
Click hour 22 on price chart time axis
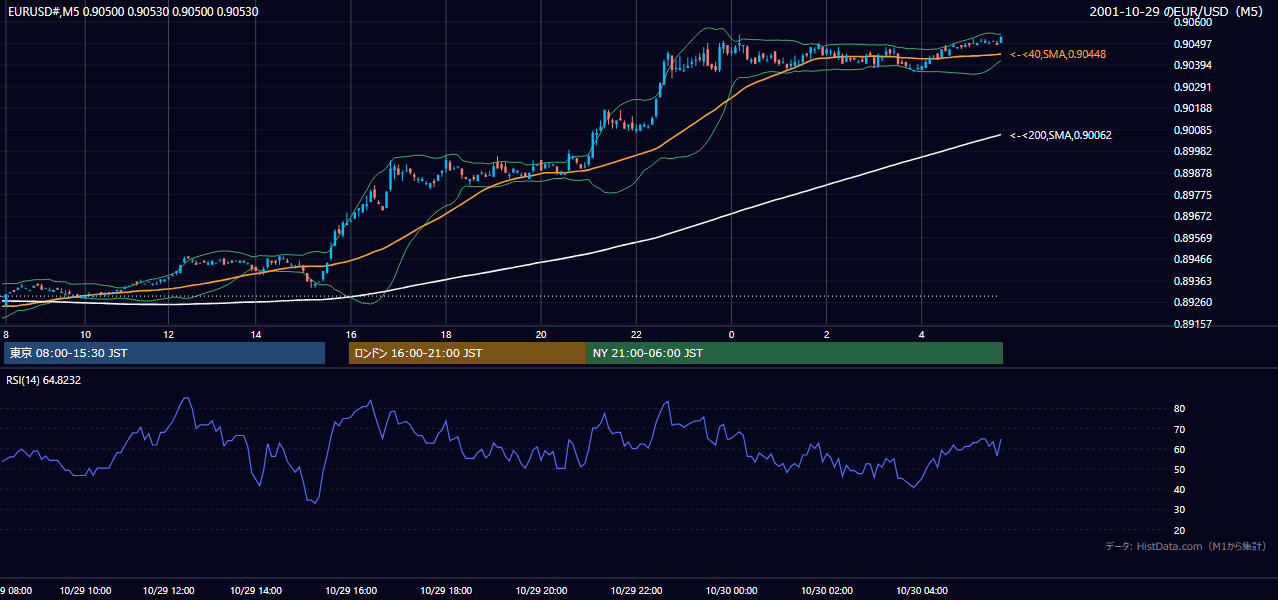(636, 334)
